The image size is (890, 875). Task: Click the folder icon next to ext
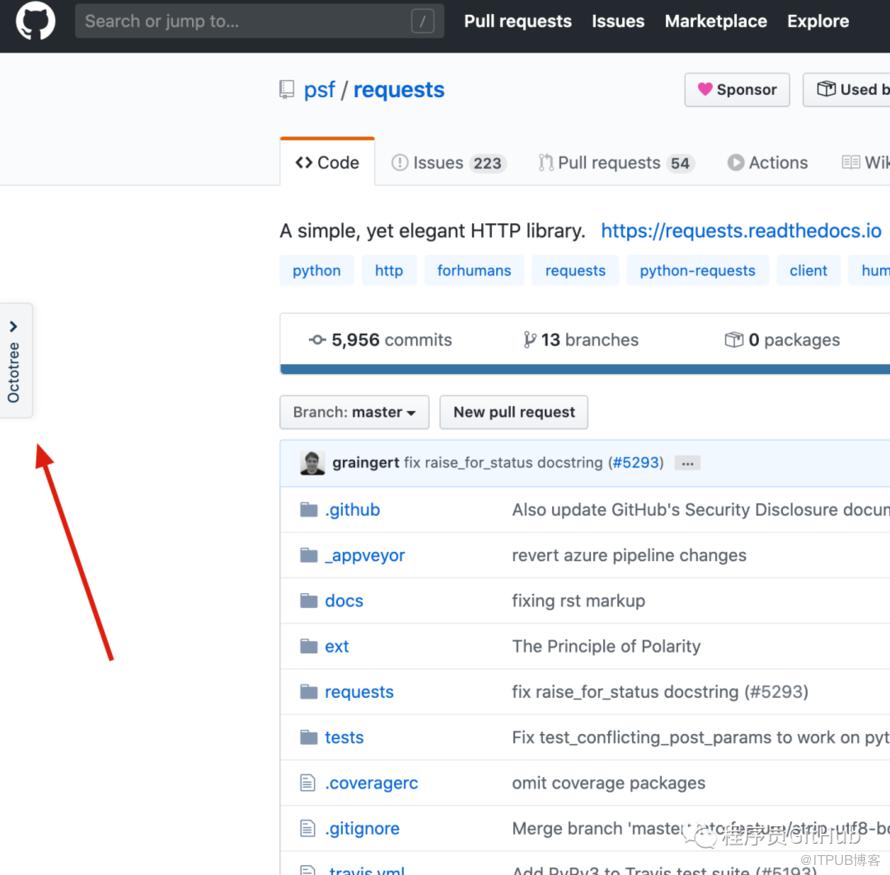309,646
